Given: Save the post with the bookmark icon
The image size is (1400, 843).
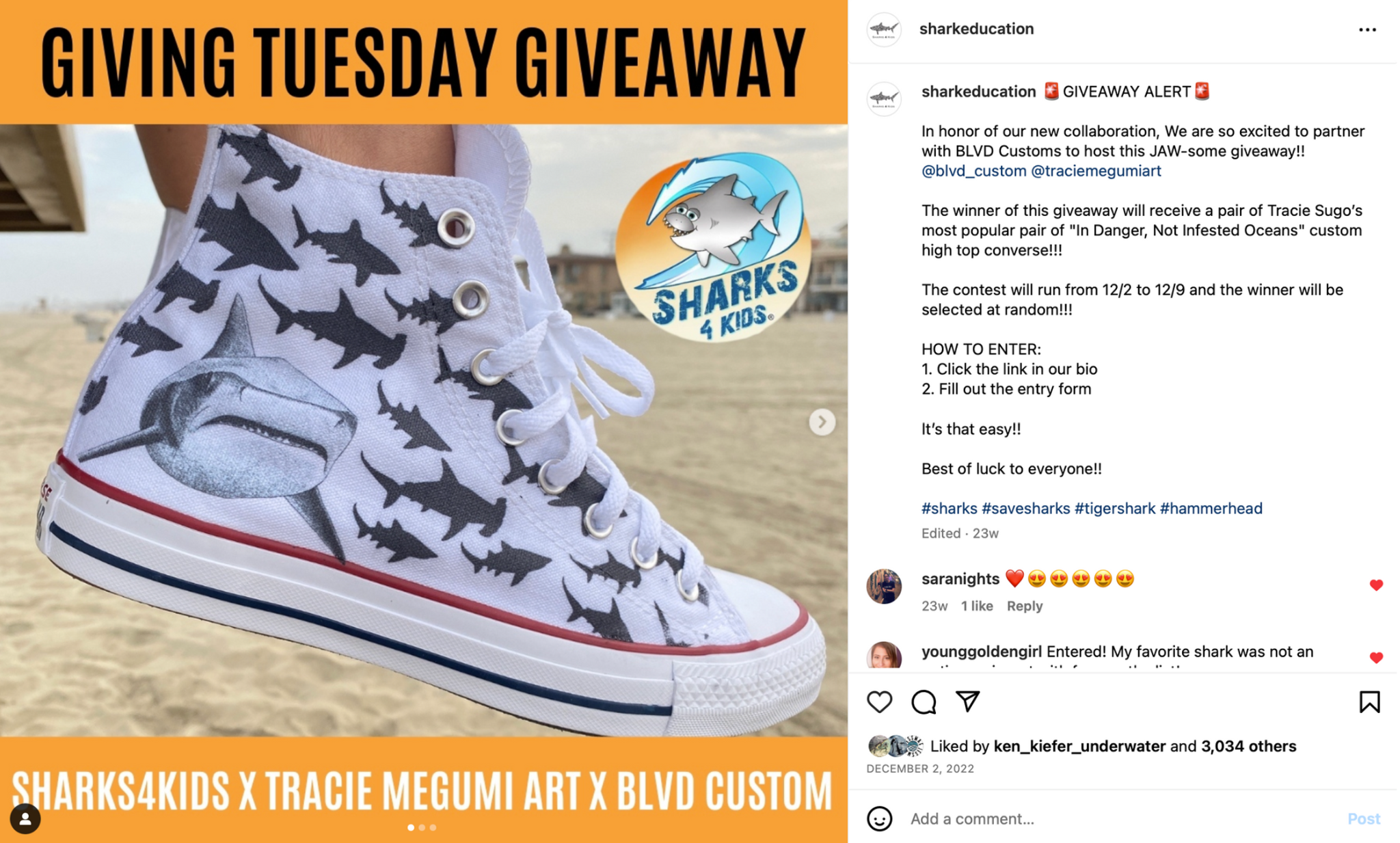Looking at the screenshot, I should point(1369,702).
